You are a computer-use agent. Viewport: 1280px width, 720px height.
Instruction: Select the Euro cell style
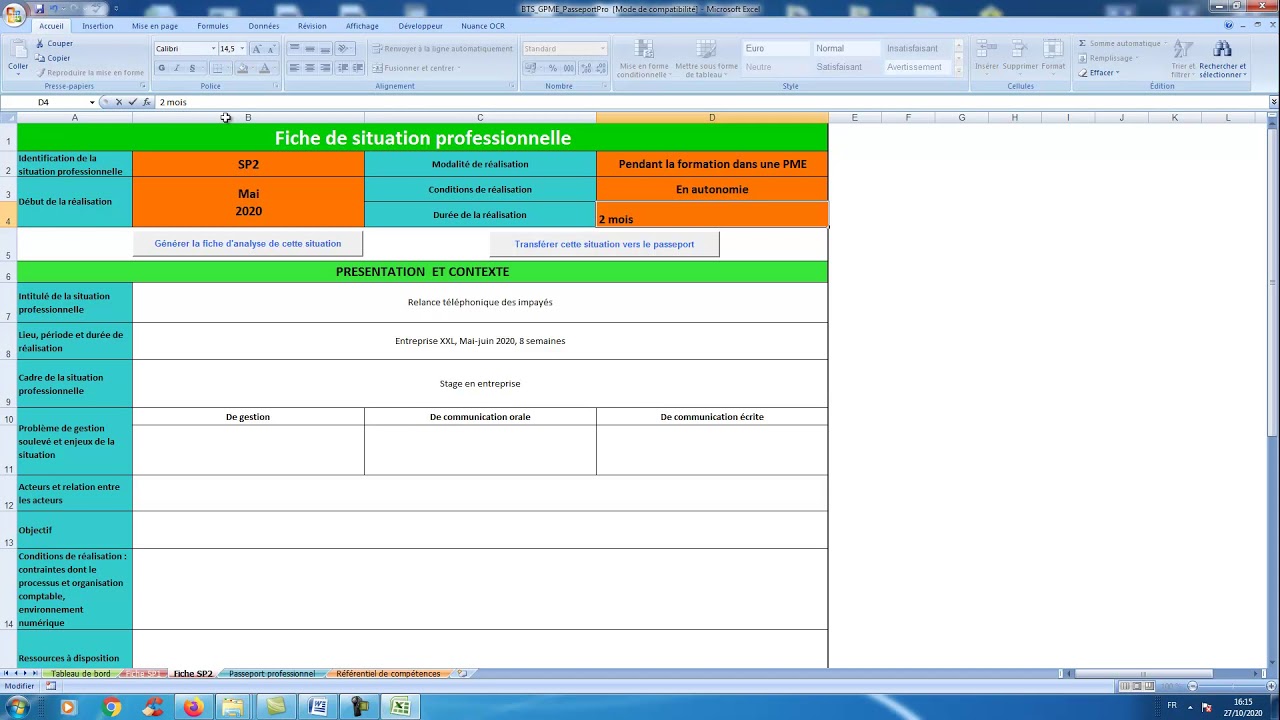[776, 48]
